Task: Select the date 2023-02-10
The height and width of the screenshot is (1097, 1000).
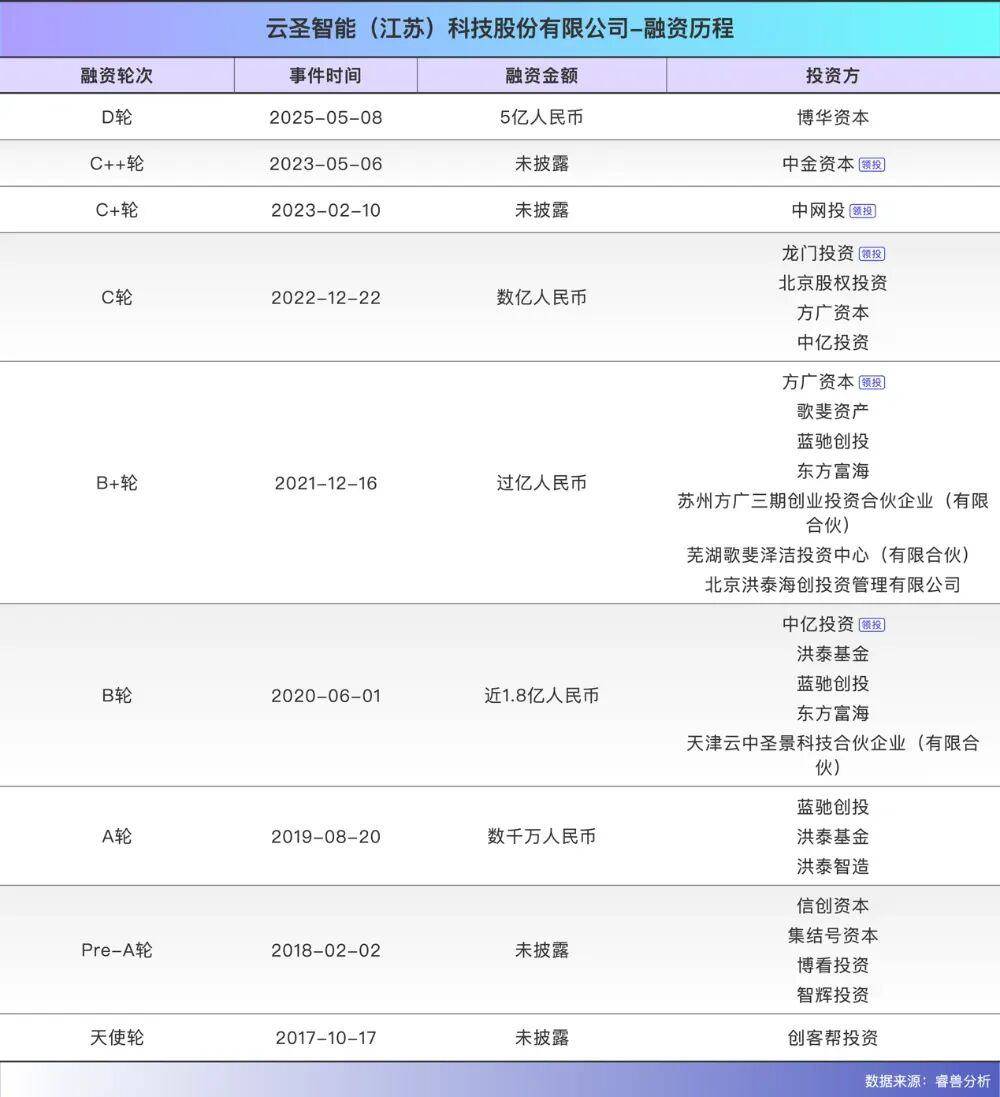Action: pos(326,210)
